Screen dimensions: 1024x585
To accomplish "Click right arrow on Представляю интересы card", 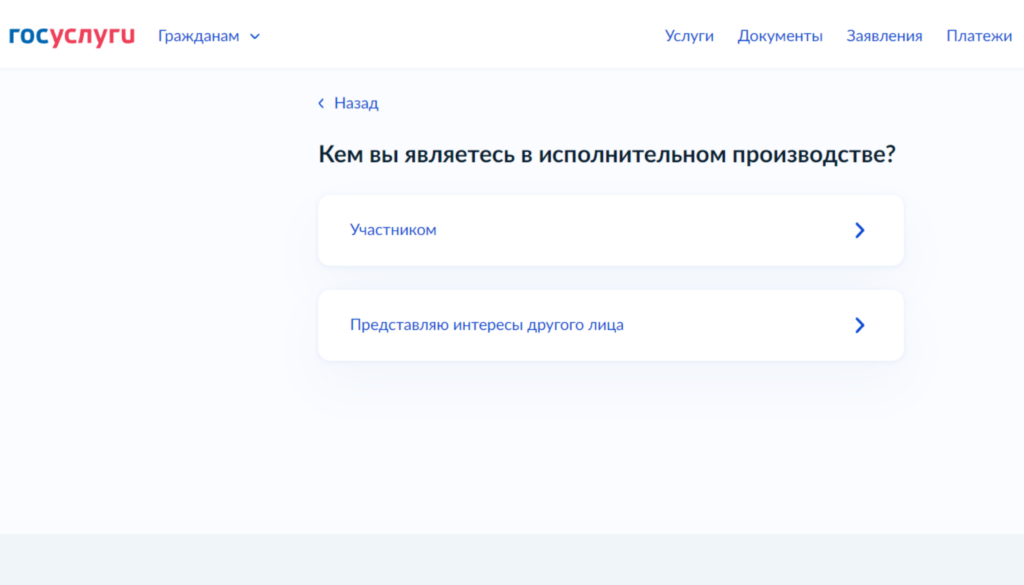I will pos(859,325).
